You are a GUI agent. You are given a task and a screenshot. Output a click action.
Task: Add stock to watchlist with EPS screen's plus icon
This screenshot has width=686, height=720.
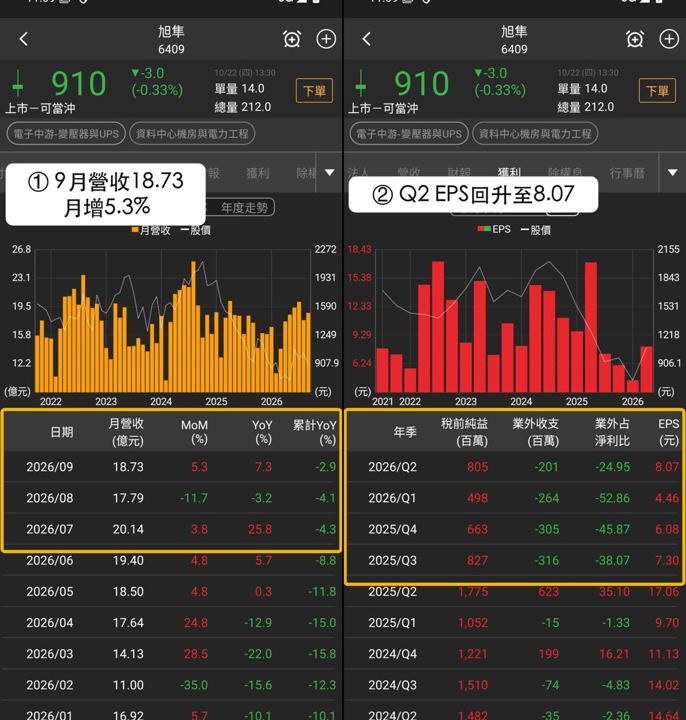pyautogui.click(x=669, y=39)
